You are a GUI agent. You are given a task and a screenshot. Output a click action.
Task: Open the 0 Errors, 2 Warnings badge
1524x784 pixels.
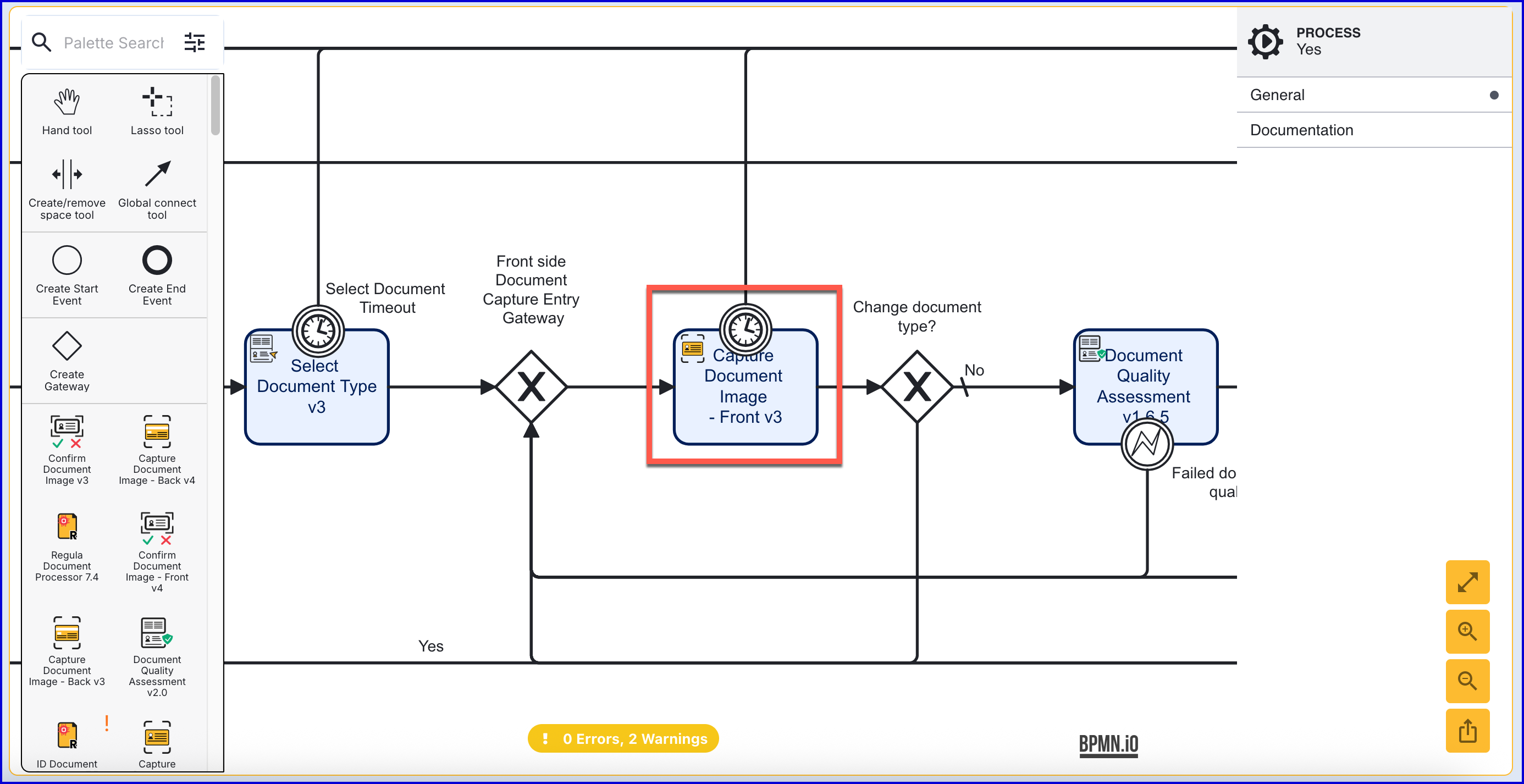623,738
